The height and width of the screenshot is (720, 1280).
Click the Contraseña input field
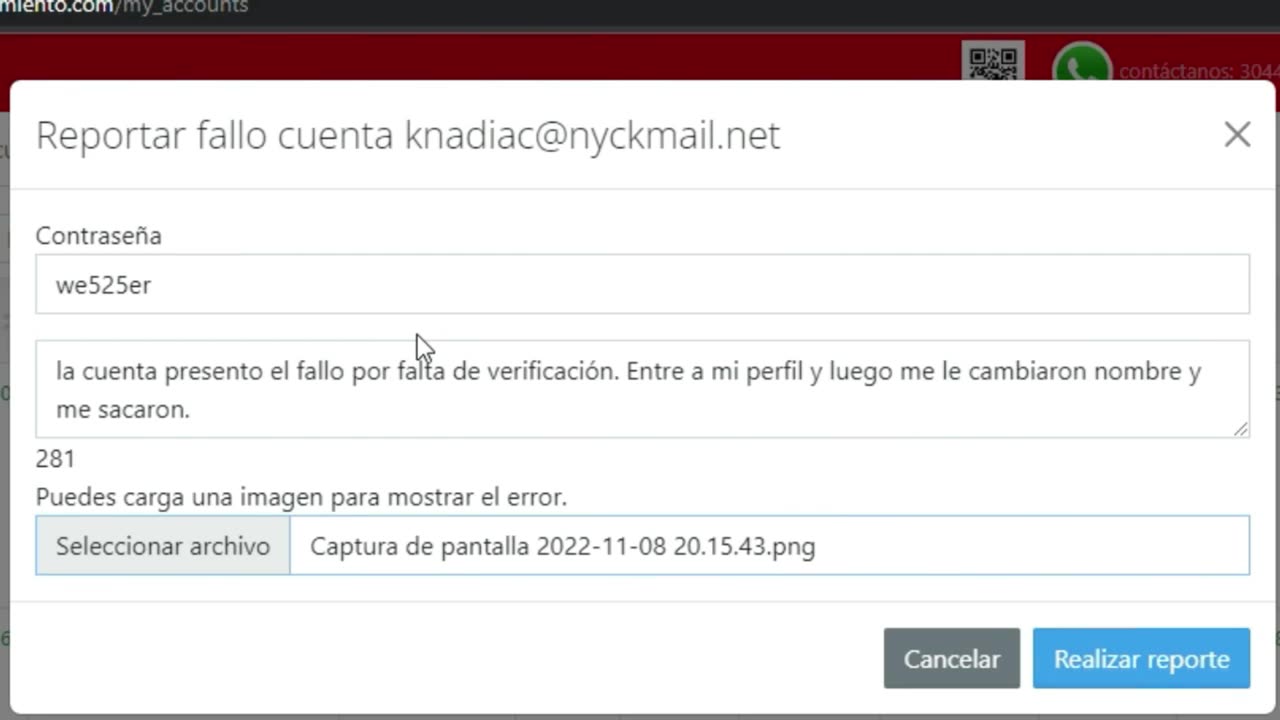click(642, 284)
